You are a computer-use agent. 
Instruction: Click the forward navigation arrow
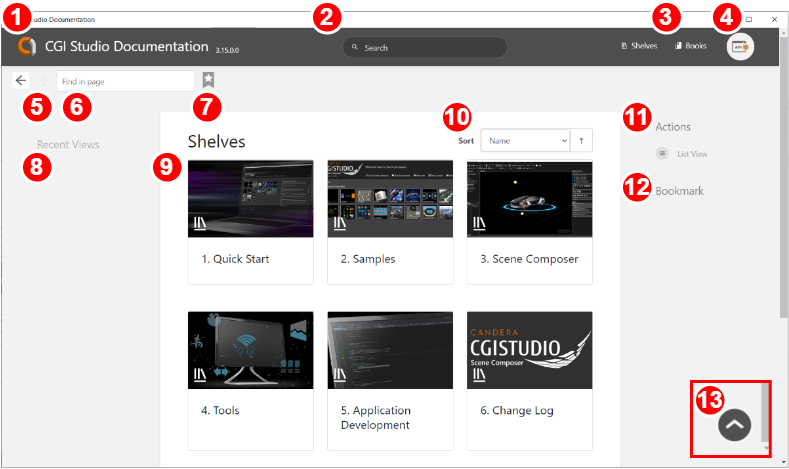[x=43, y=81]
